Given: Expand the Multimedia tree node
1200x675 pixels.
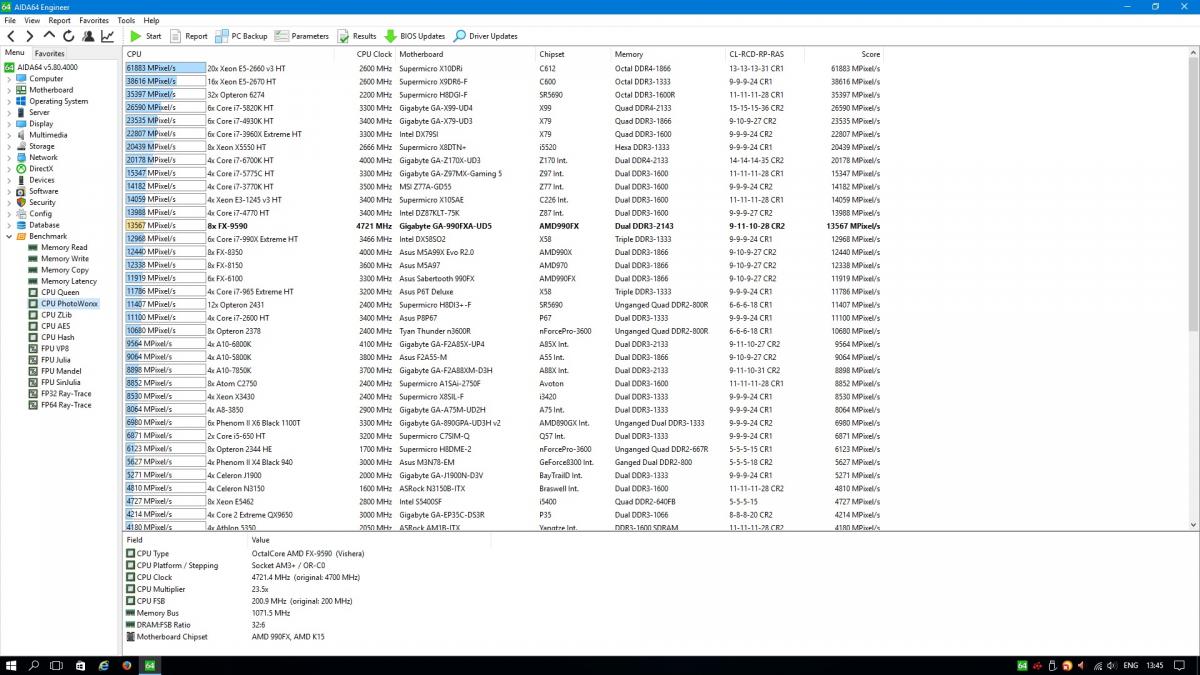Looking at the screenshot, I should [x=10, y=135].
